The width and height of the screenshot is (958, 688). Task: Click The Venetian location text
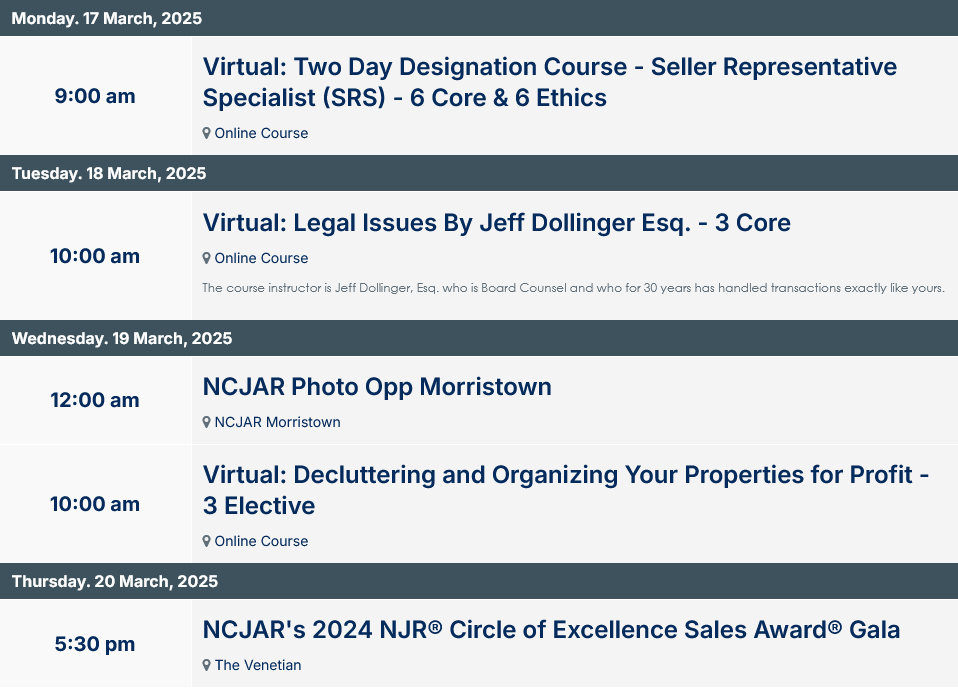pos(258,665)
